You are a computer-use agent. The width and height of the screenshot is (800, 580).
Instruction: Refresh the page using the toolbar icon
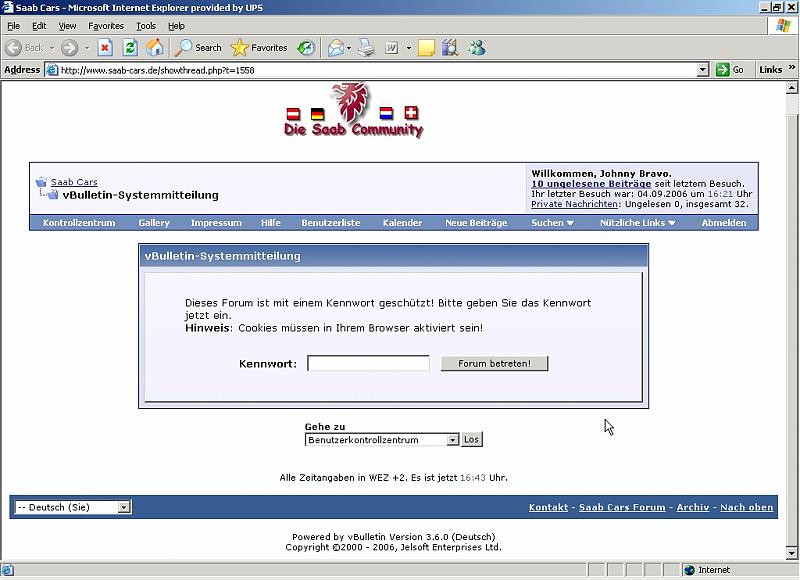click(x=130, y=48)
